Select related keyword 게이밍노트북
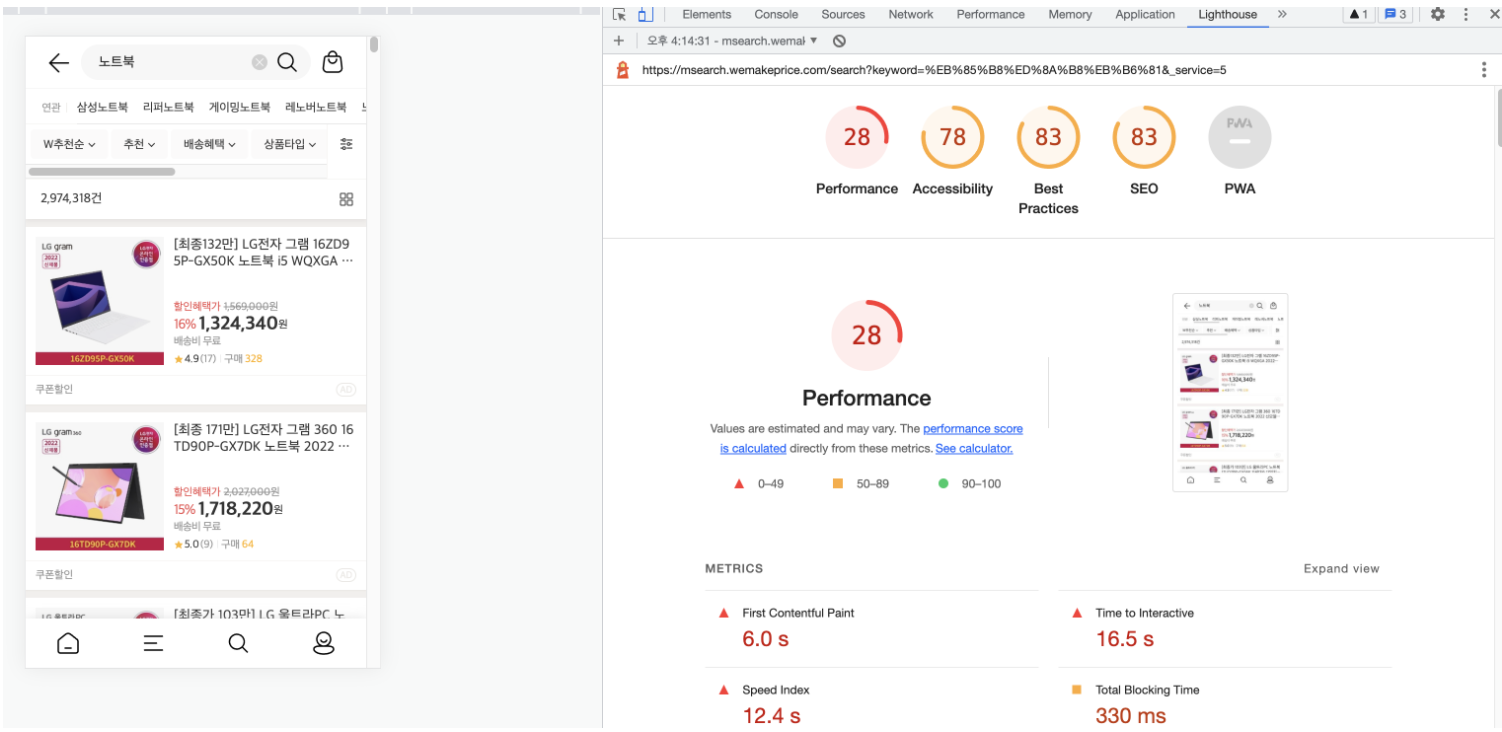 click(239, 107)
